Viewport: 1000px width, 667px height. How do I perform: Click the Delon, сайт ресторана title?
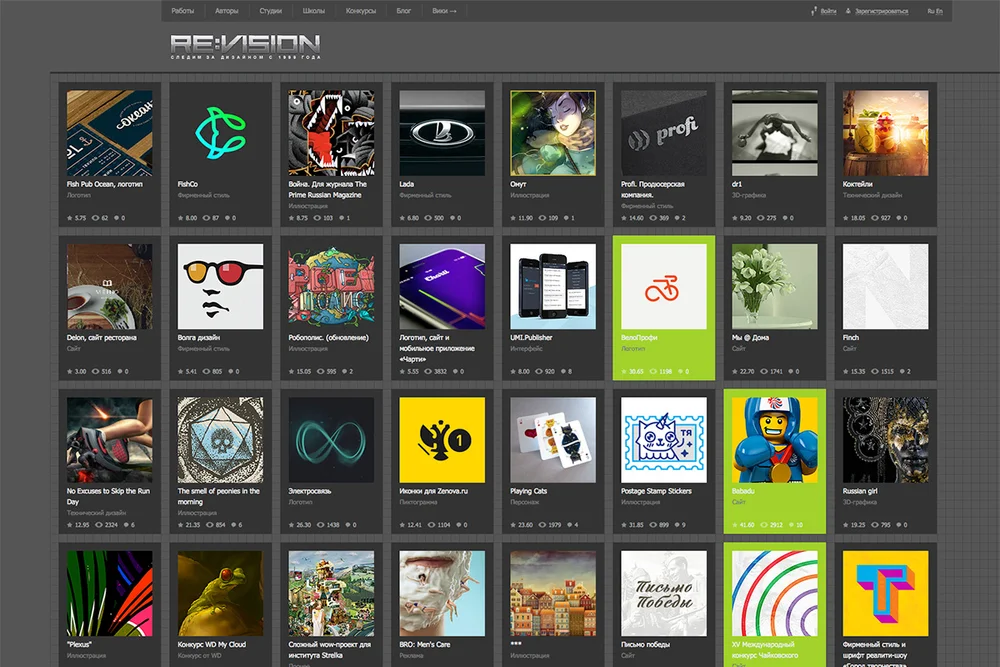click(x=101, y=337)
